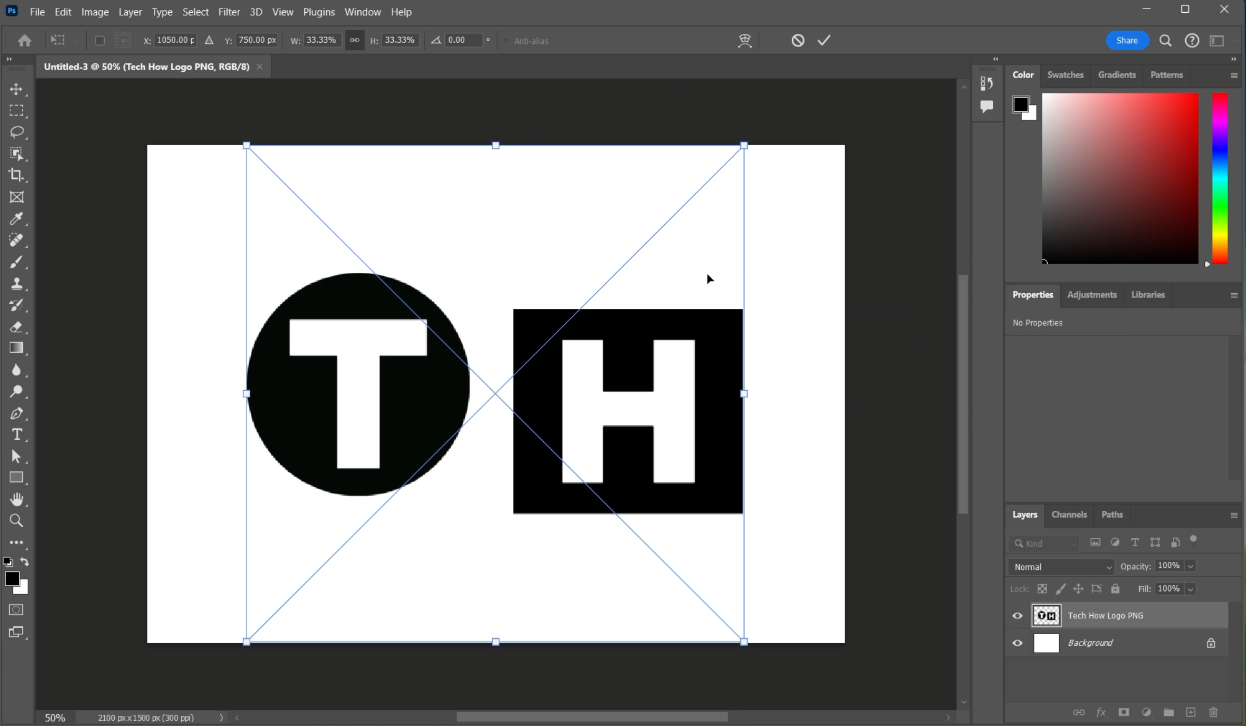The image size is (1246, 726).
Task: Toggle Lock all padlock icon
Action: coord(1115,589)
